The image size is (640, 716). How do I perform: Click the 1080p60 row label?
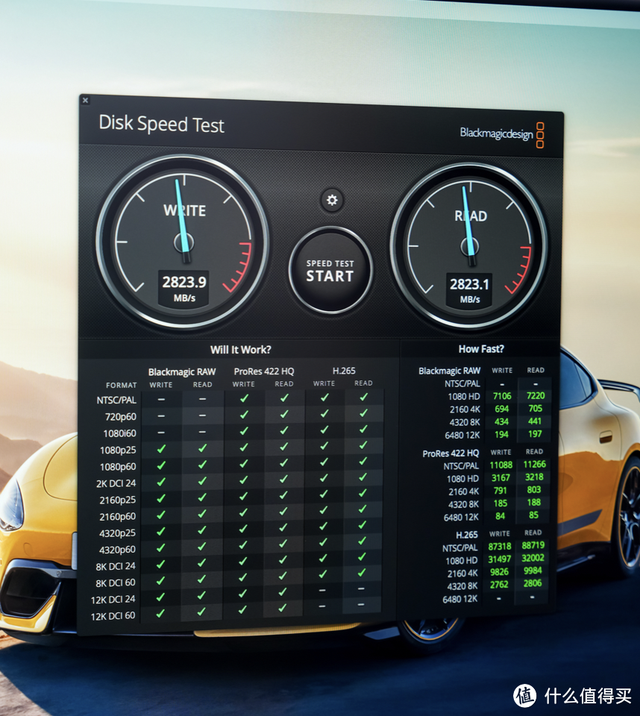click(x=118, y=467)
